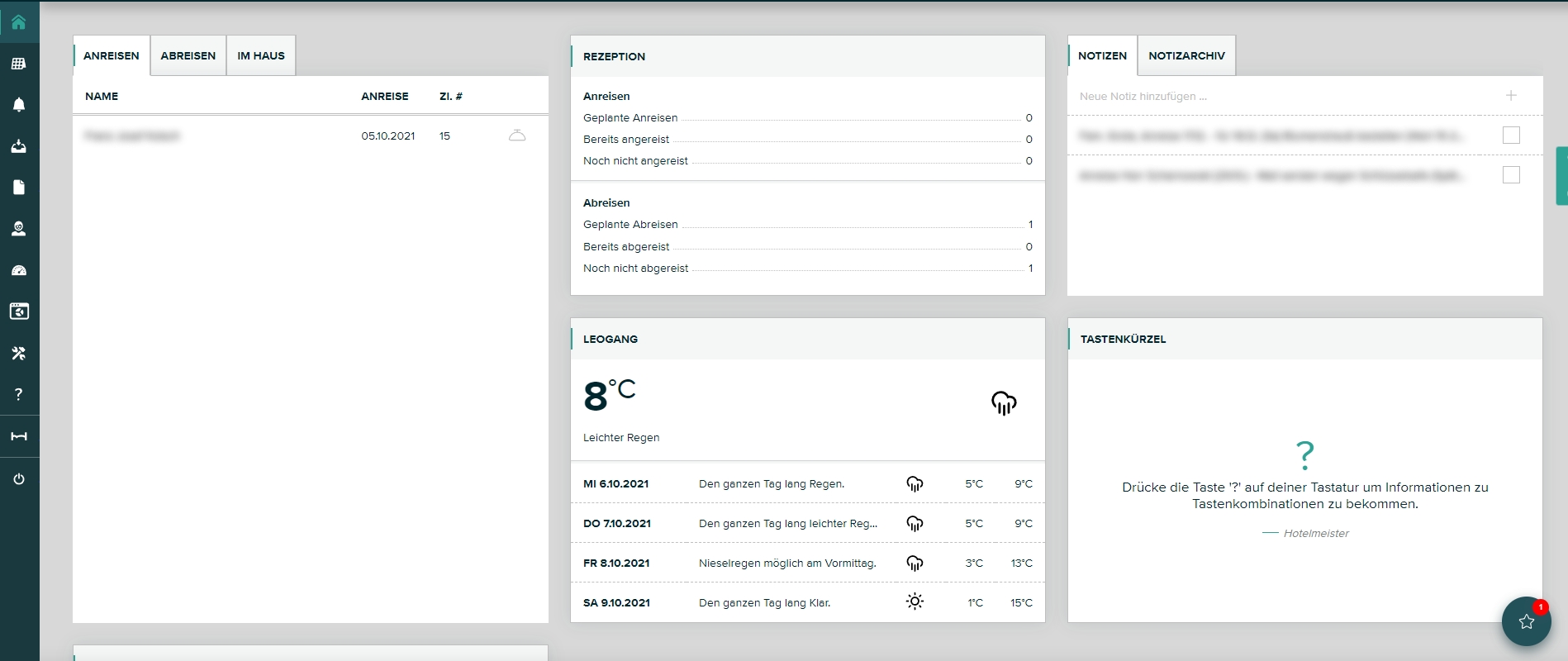Image resolution: width=1568 pixels, height=661 pixels.
Task: Open the NOTIZARCHIV tab
Action: click(x=1186, y=55)
